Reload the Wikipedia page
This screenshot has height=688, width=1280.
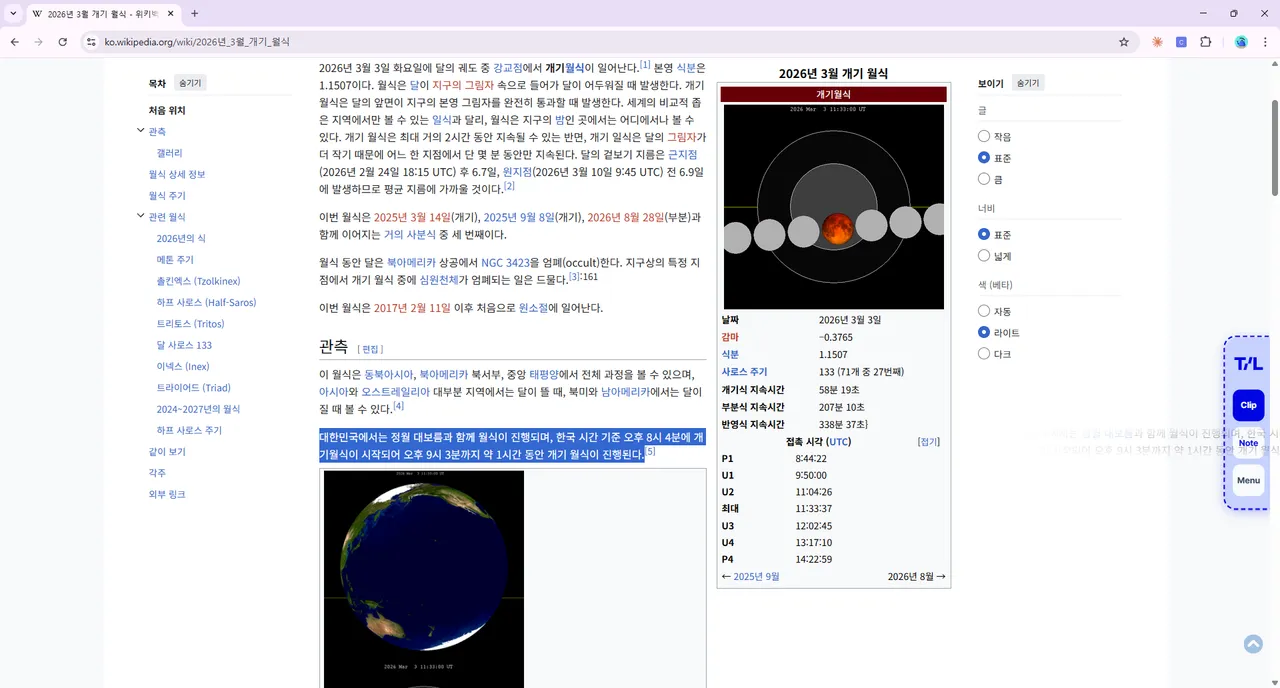[63, 42]
